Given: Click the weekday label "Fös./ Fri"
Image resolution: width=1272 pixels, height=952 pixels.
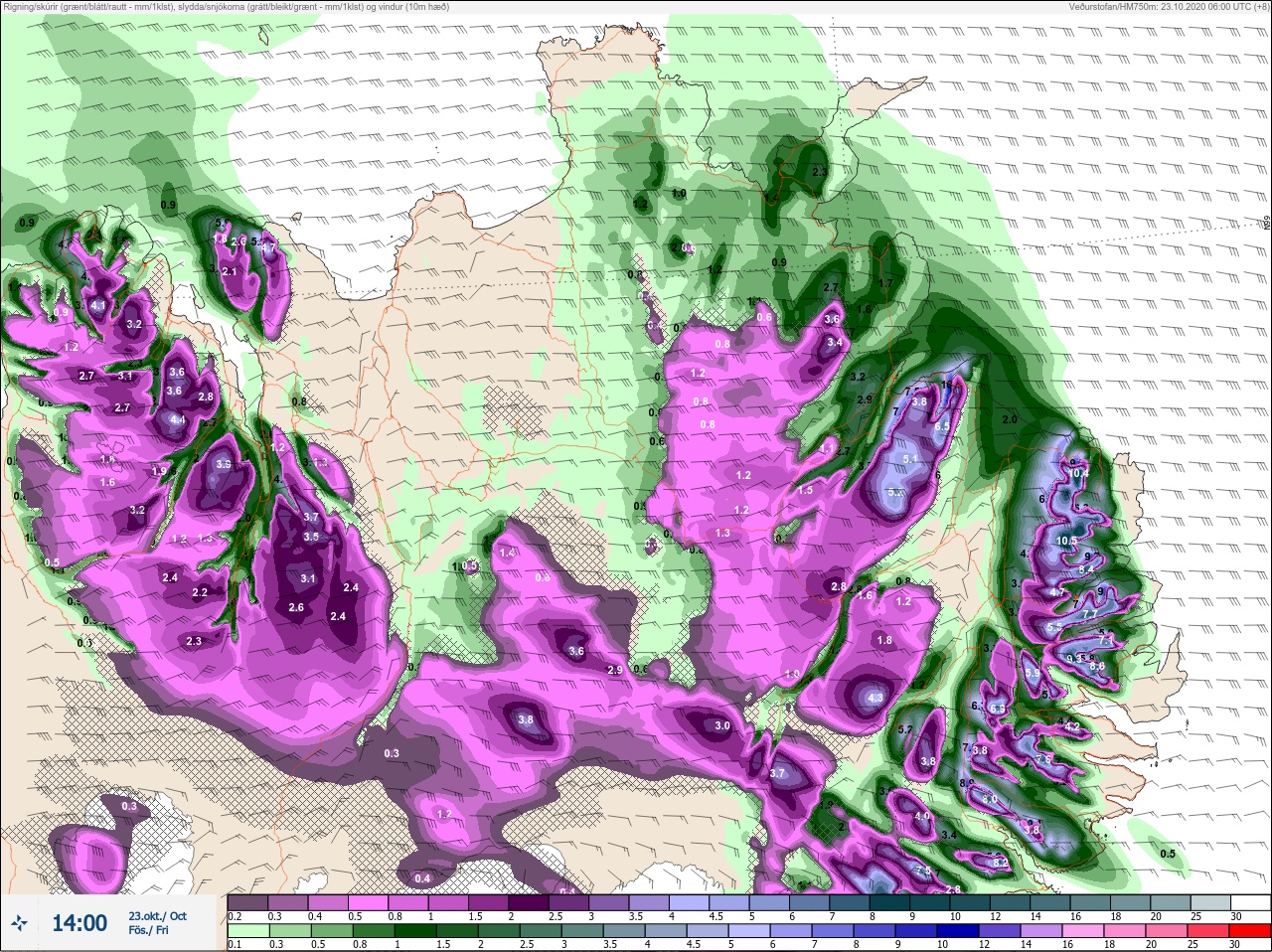Looking at the screenshot, I should point(147,931).
